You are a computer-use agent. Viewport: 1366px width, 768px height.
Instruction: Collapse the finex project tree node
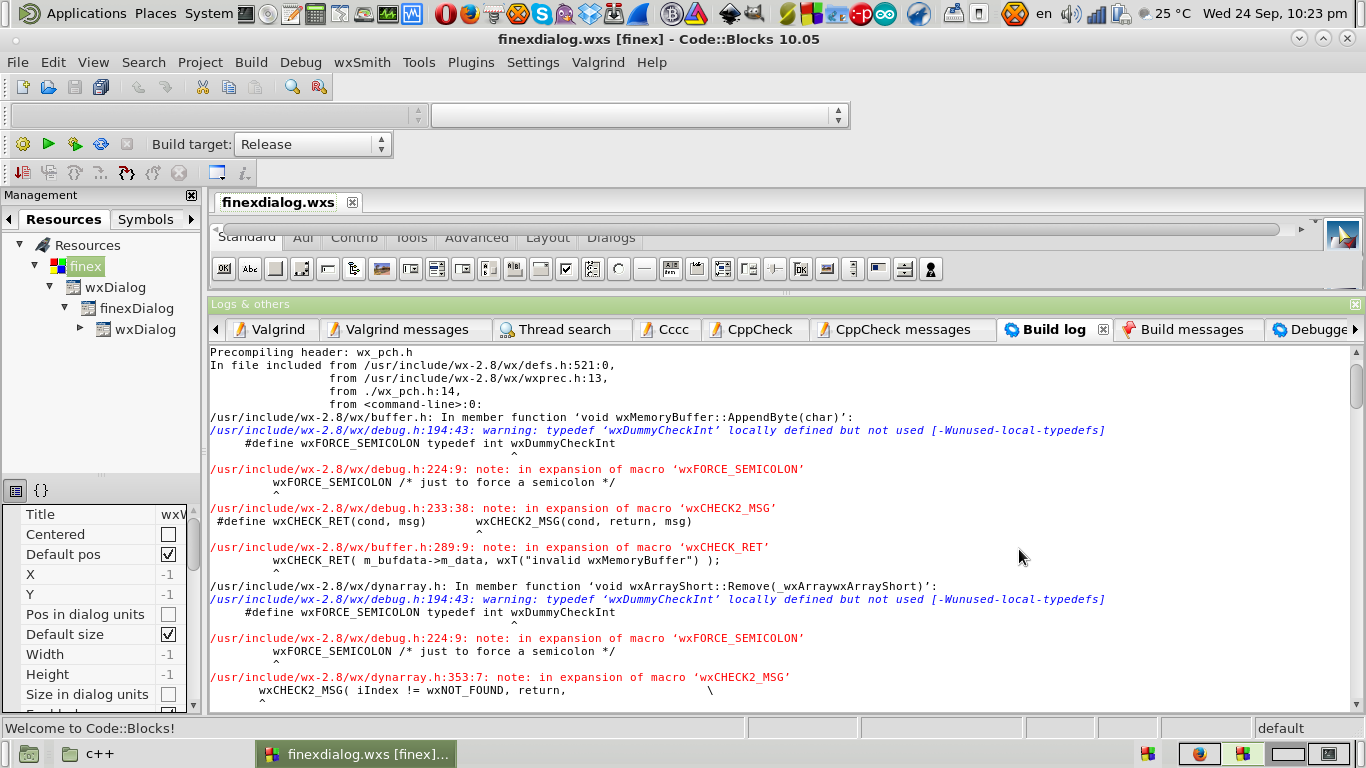coord(35,266)
